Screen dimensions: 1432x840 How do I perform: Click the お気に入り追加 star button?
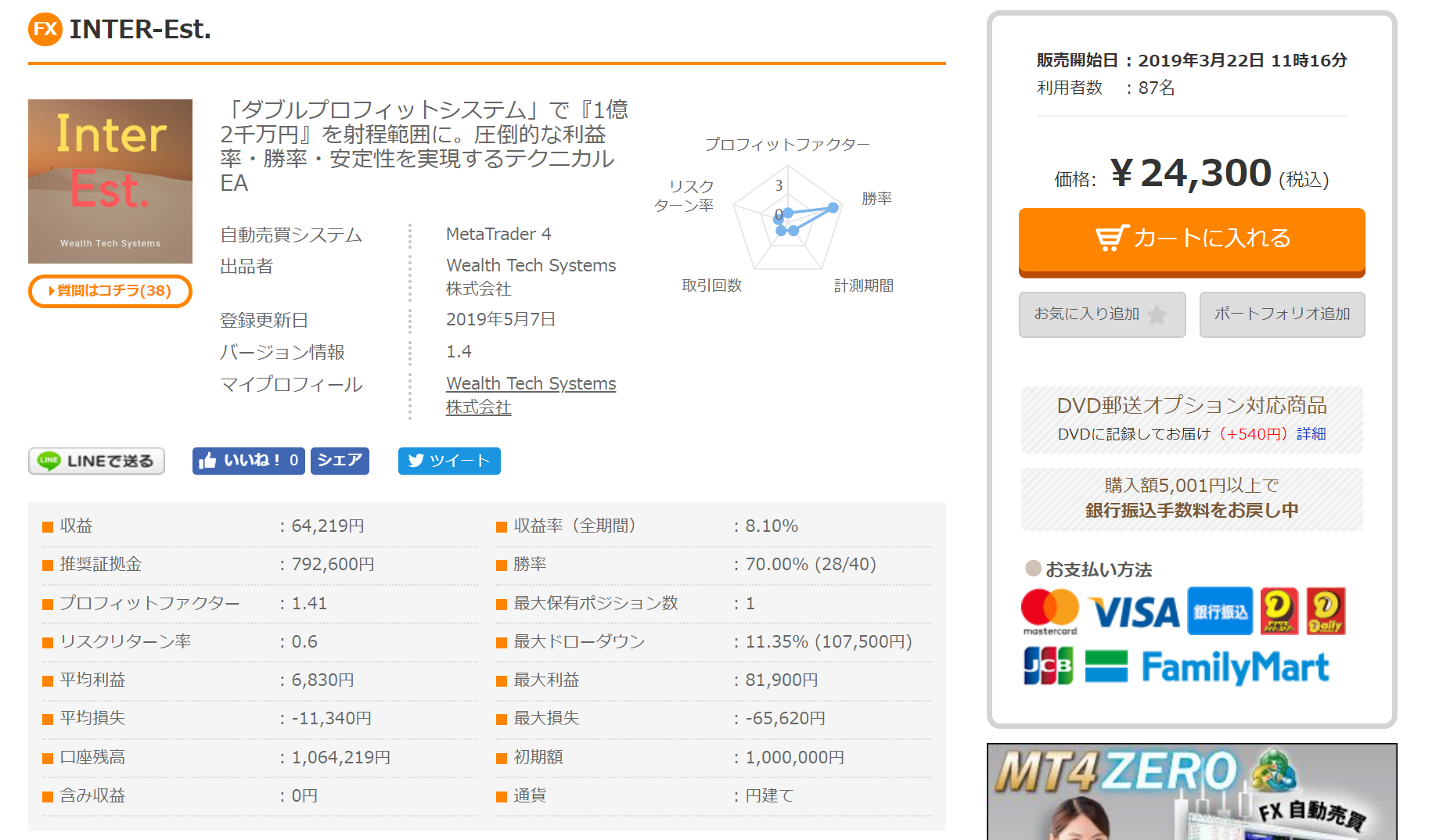pos(1103,314)
